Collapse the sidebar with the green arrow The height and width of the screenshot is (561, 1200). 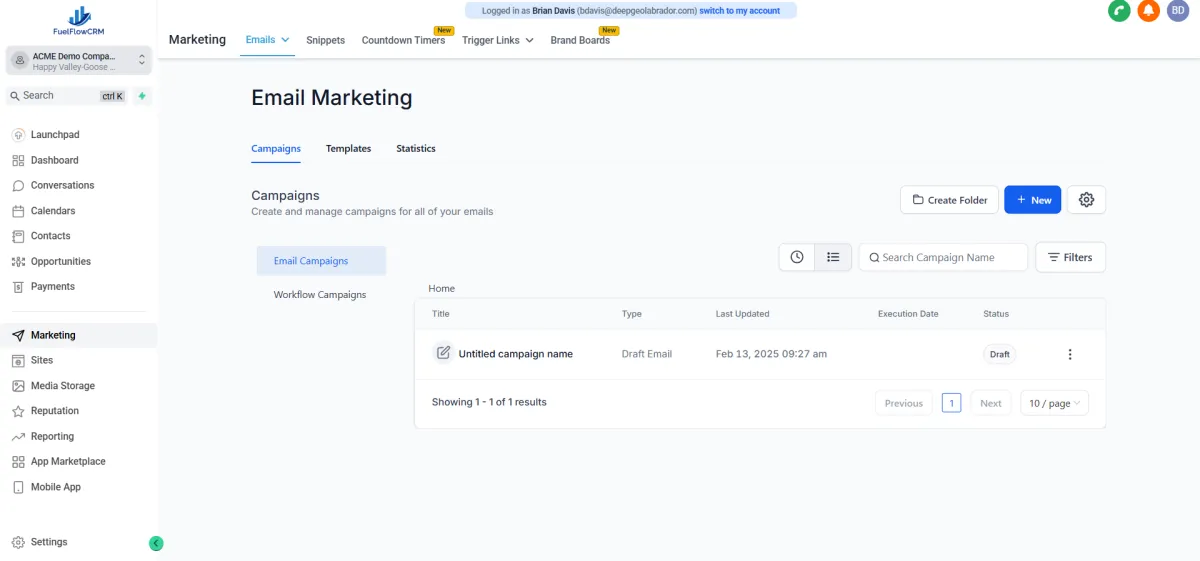(x=156, y=543)
